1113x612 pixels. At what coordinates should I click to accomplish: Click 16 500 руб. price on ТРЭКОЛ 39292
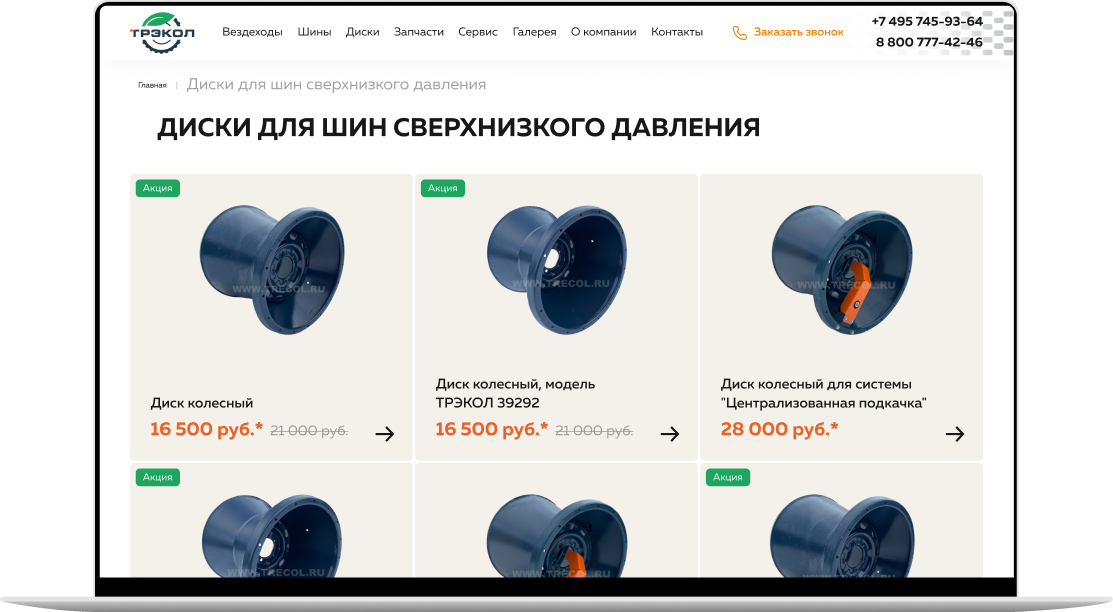(492, 429)
